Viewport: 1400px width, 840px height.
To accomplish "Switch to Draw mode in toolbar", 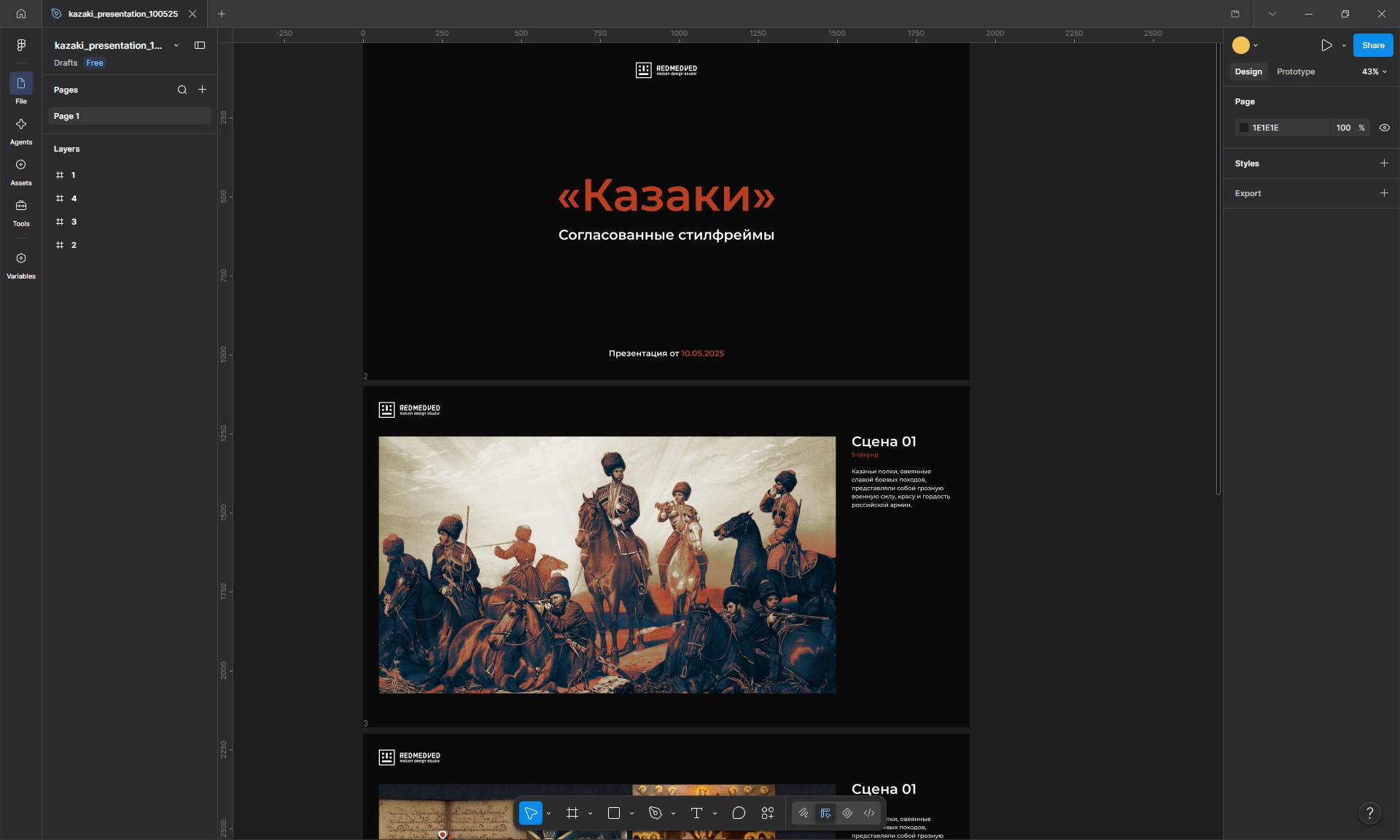I will (x=804, y=813).
